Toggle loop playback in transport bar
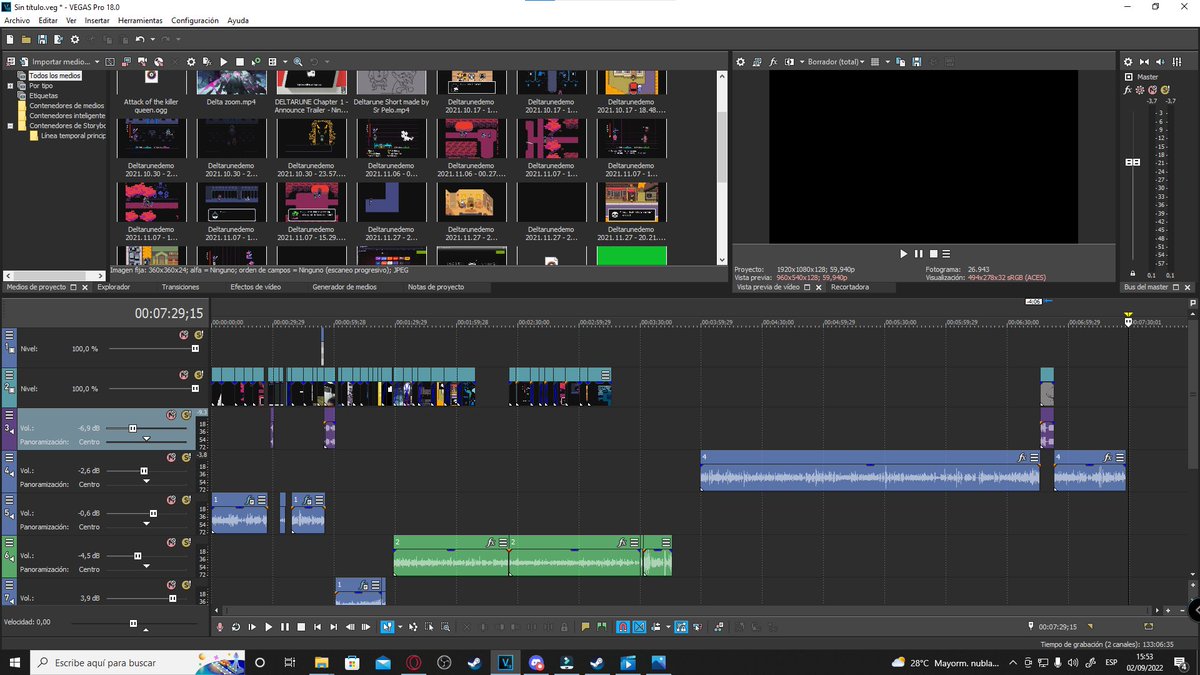 [x=236, y=627]
